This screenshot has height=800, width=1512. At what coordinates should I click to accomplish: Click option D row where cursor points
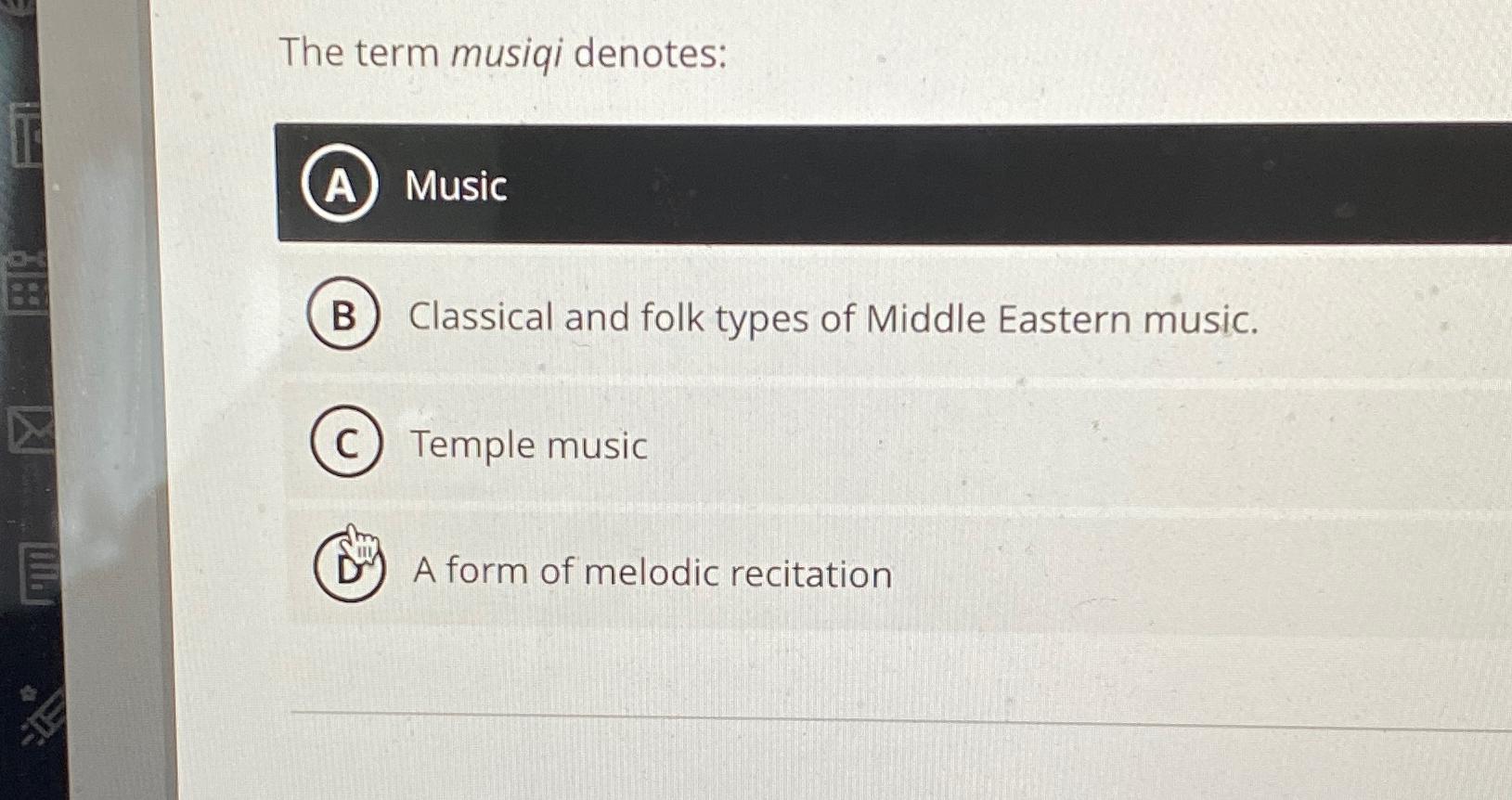coord(652,574)
